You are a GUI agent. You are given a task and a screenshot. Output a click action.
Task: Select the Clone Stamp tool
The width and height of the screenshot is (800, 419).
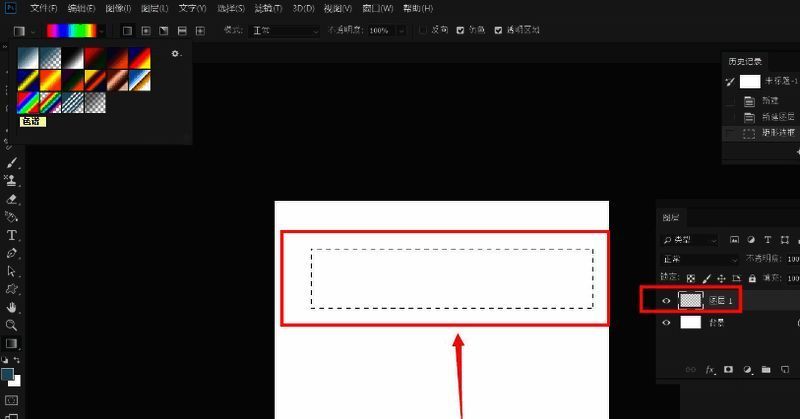pos(11,180)
